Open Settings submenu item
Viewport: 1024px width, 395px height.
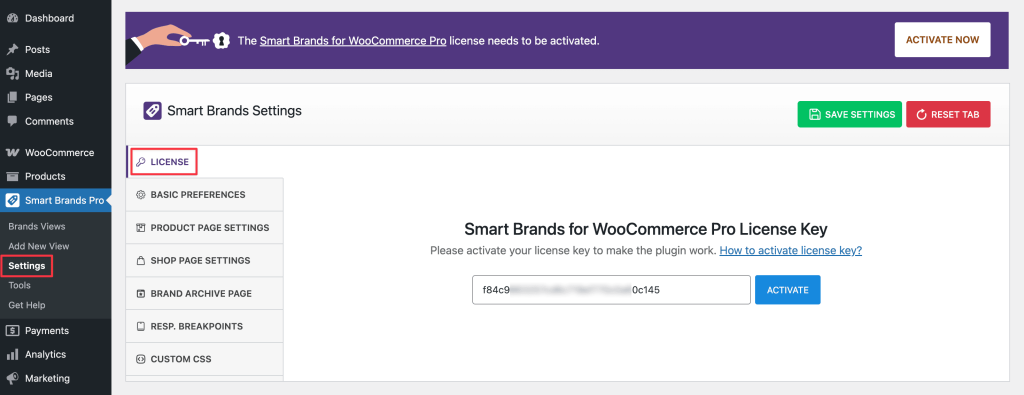(x=27, y=266)
